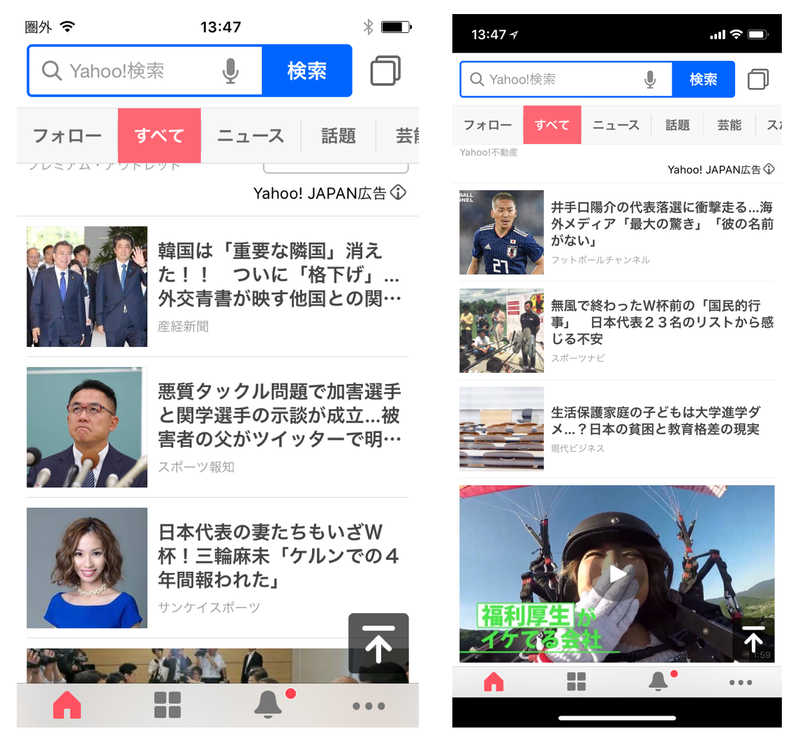
Task: Tap the ad info icon beside Yahoo! JAPAN広告 on right phone
Action: point(769,169)
